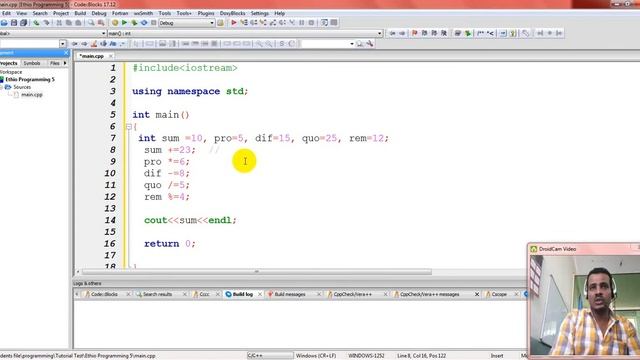The height and width of the screenshot is (360, 640).
Task: Click the DroidCam Video window title
Action: point(557,249)
